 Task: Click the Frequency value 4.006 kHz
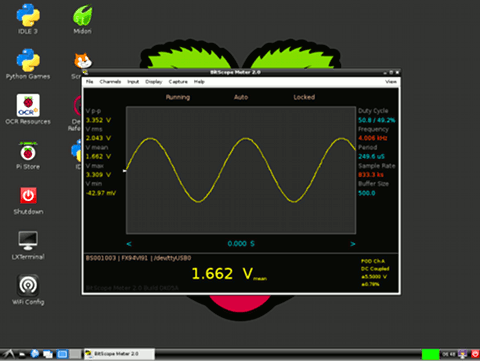pyautogui.click(x=373, y=138)
